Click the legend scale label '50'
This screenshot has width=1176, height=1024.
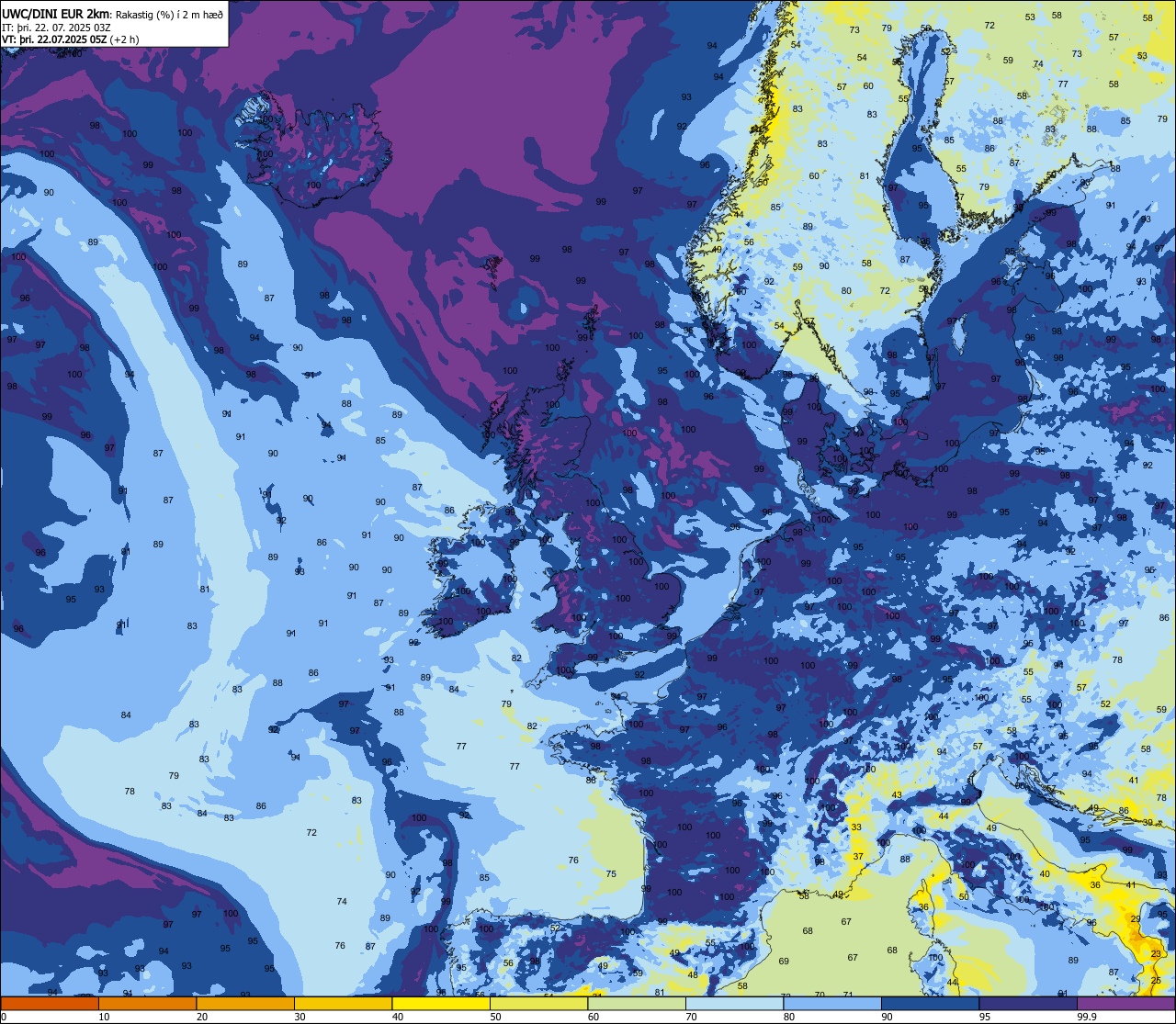[495, 1017]
